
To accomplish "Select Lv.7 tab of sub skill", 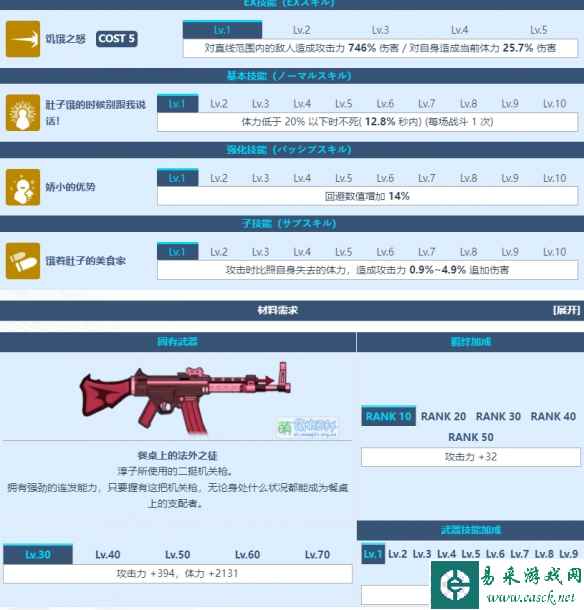I will [427, 252].
